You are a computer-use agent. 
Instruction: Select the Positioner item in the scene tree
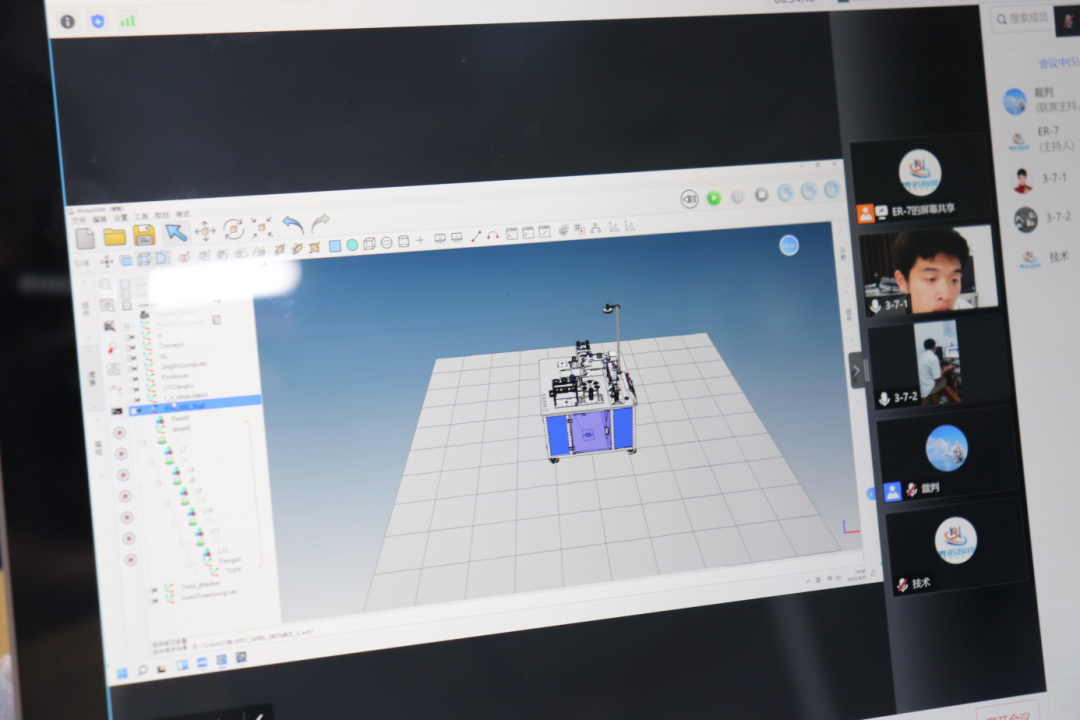(175, 376)
